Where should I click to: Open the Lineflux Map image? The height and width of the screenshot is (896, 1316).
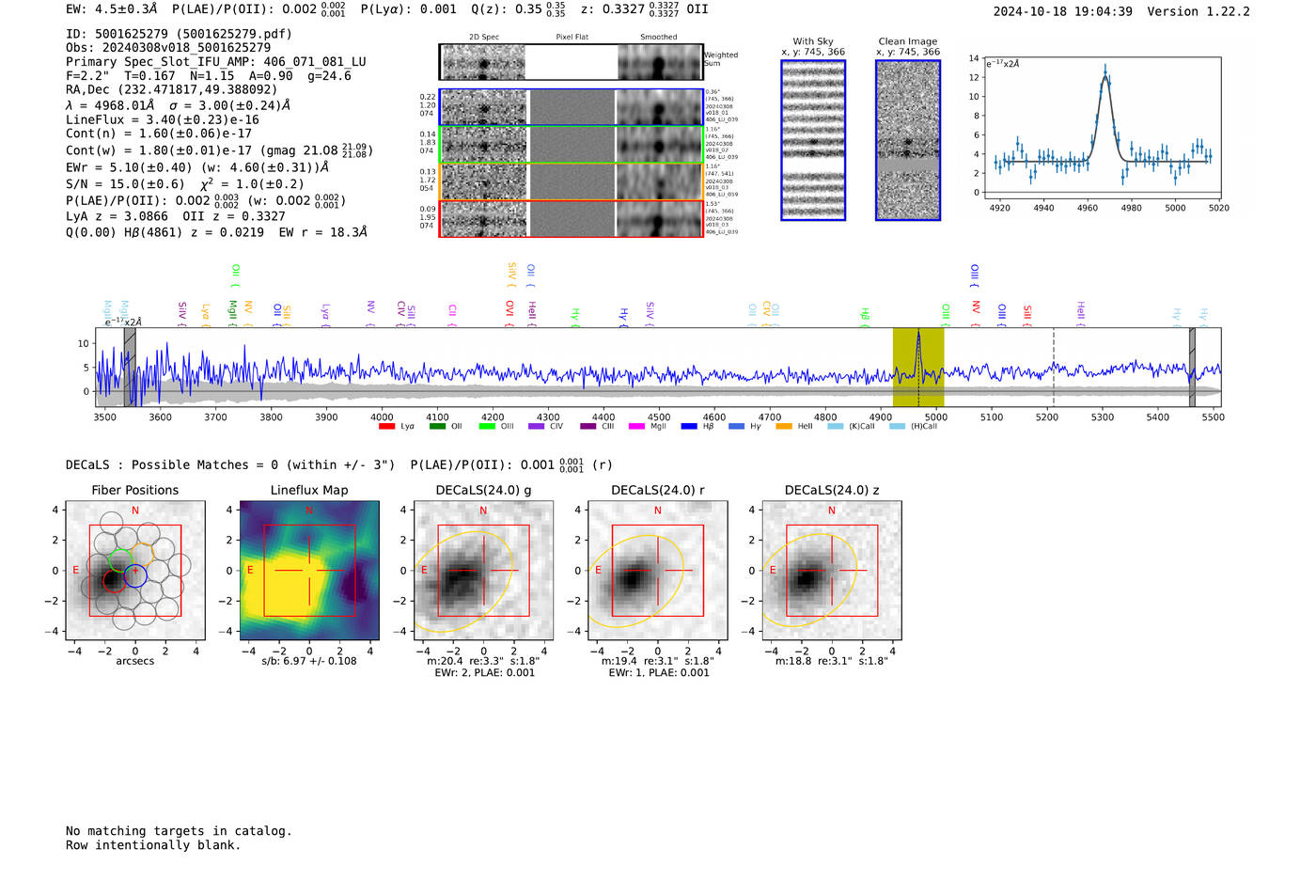point(309,571)
